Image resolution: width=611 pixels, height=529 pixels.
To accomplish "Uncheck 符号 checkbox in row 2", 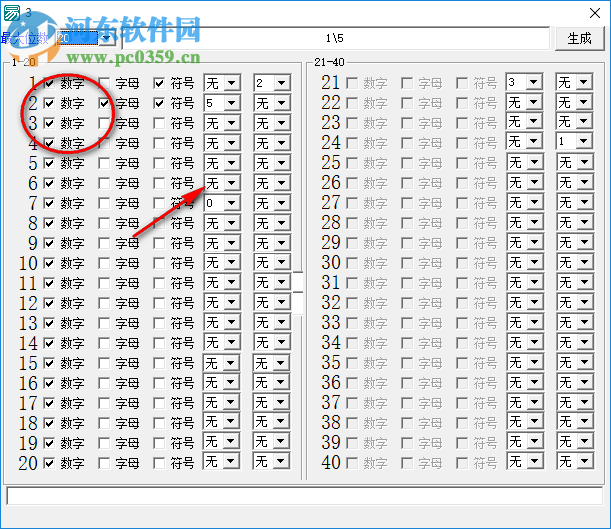I will 159,103.
